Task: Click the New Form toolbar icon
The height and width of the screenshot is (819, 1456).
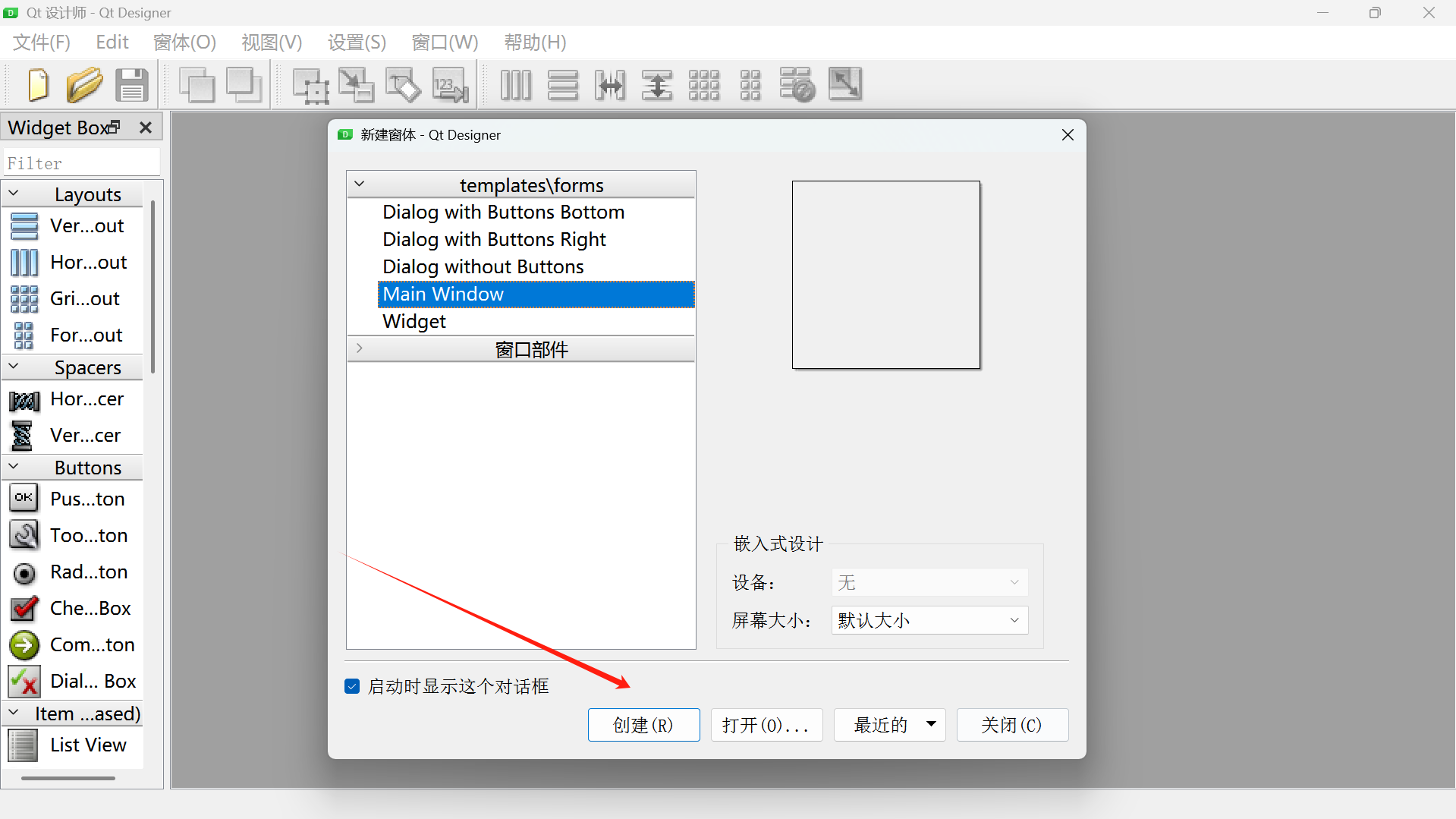Action: point(37,84)
